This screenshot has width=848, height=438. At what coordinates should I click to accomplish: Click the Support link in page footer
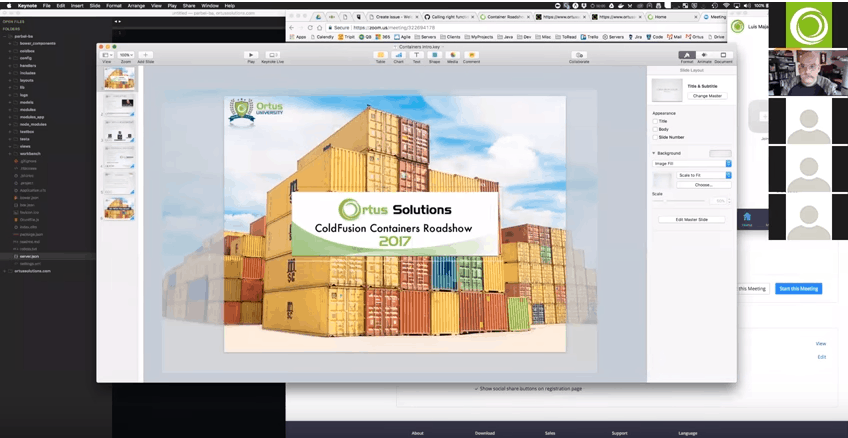pos(619,433)
